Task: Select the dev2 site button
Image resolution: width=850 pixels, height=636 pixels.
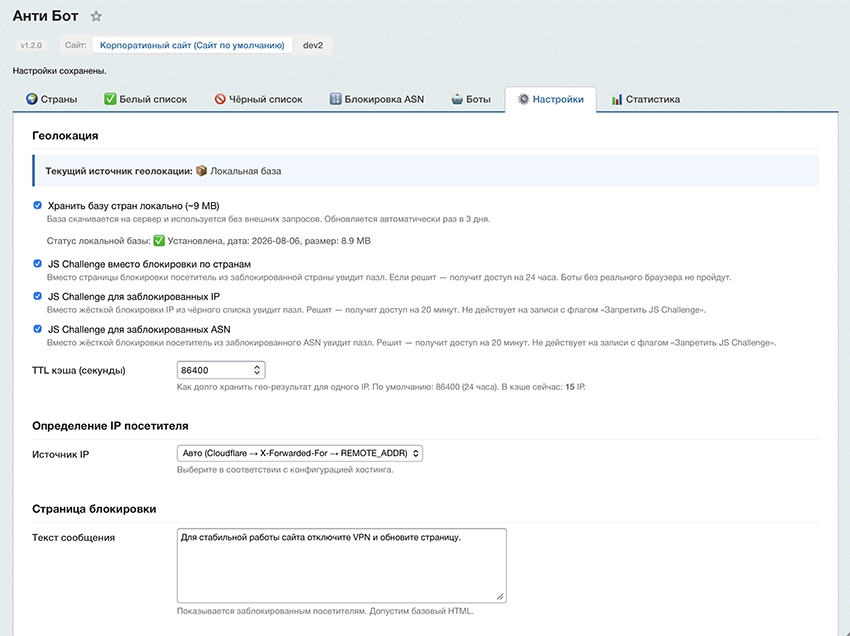Action: click(313, 45)
